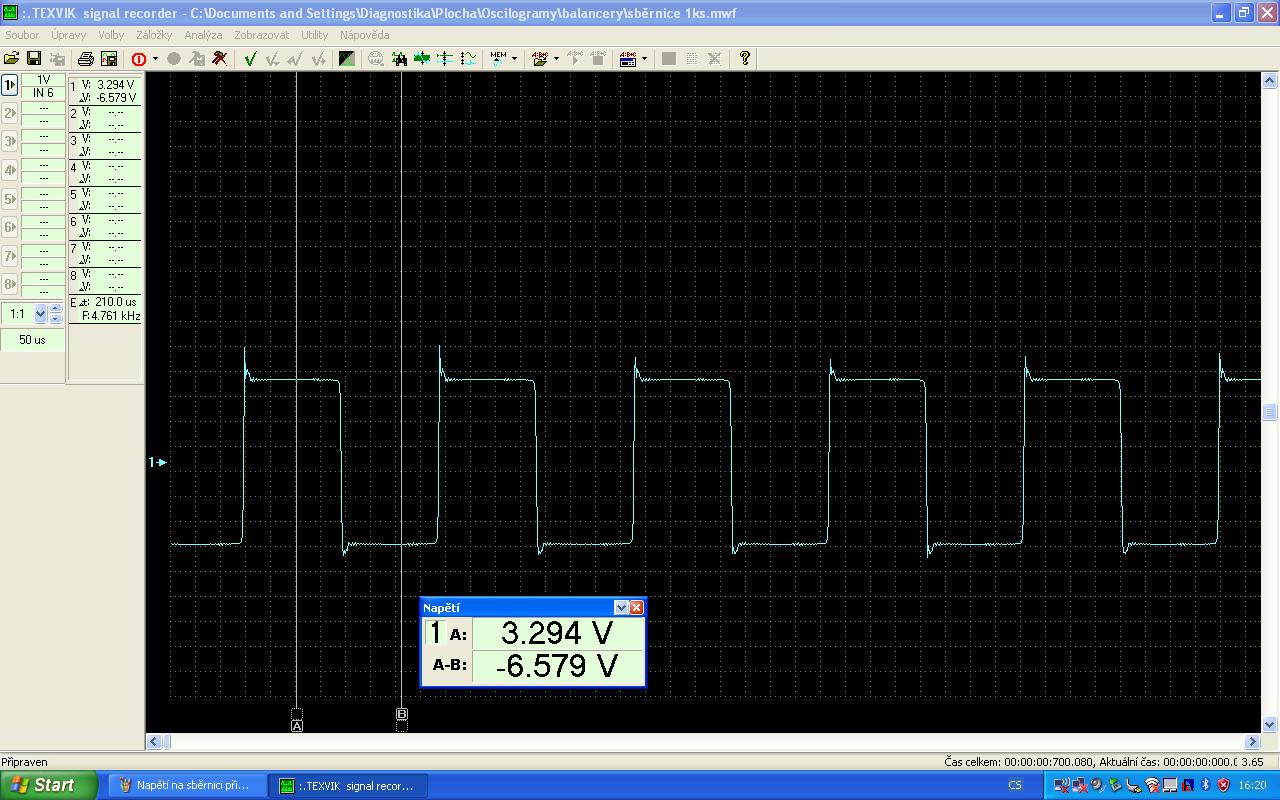Open the Soubor menu
The height and width of the screenshot is (800, 1280).
(22, 35)
